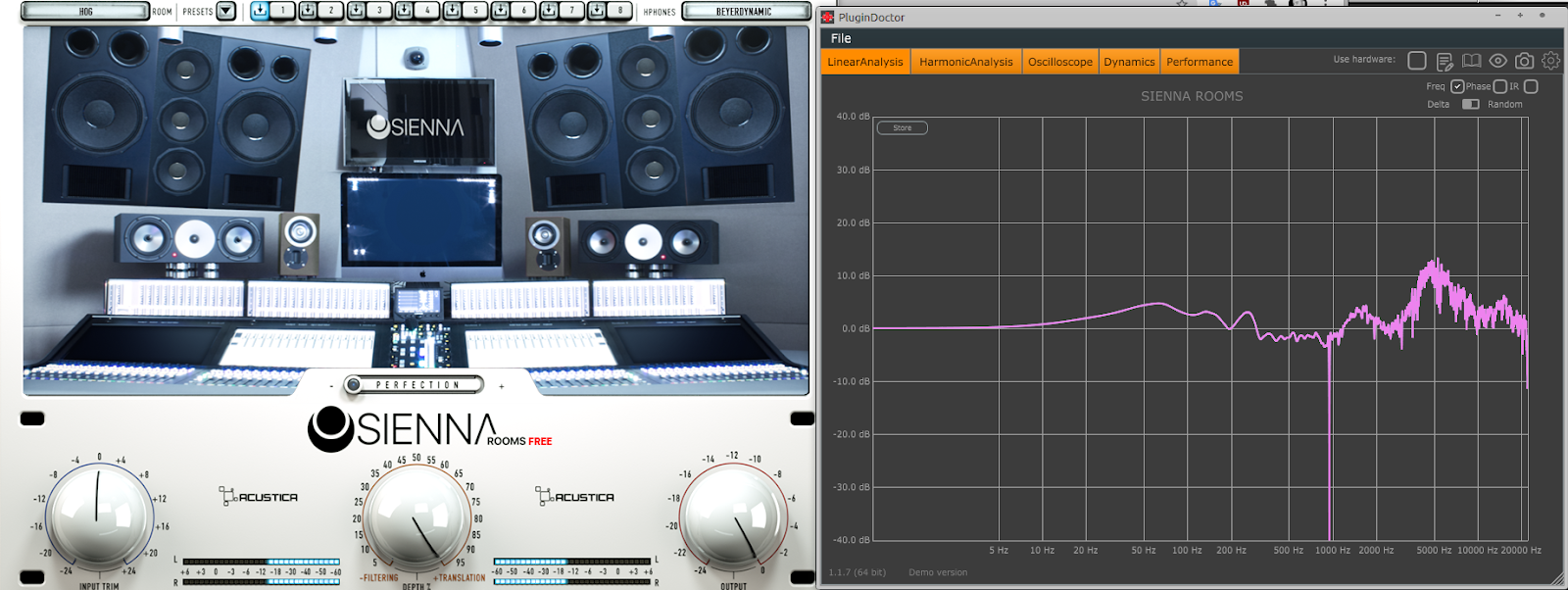Switch to the Oscilloscope tab
The width and height of the screenshot is (1568, 590).
pos(1060,62)
